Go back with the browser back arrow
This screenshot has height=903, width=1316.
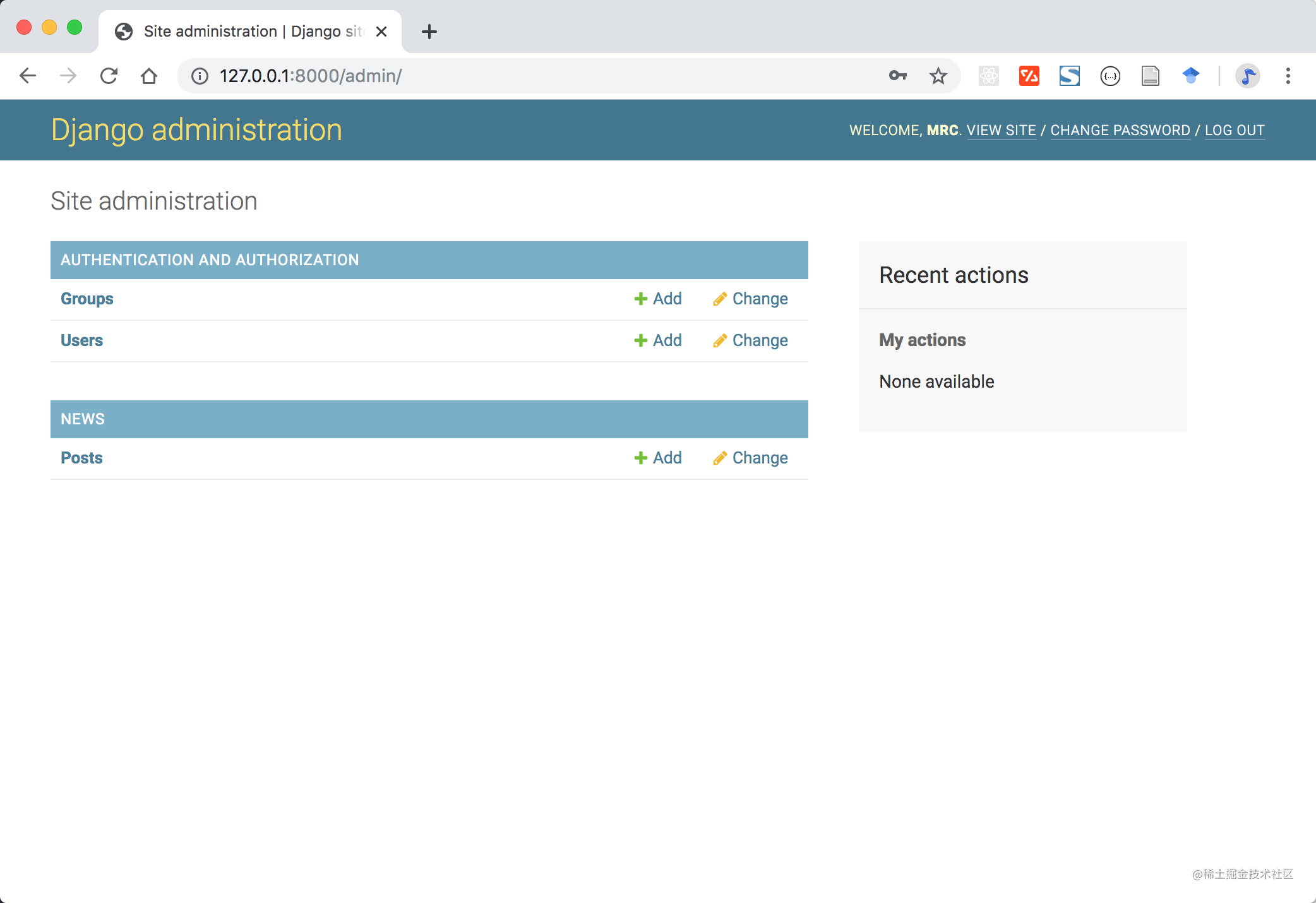point(28,76)
